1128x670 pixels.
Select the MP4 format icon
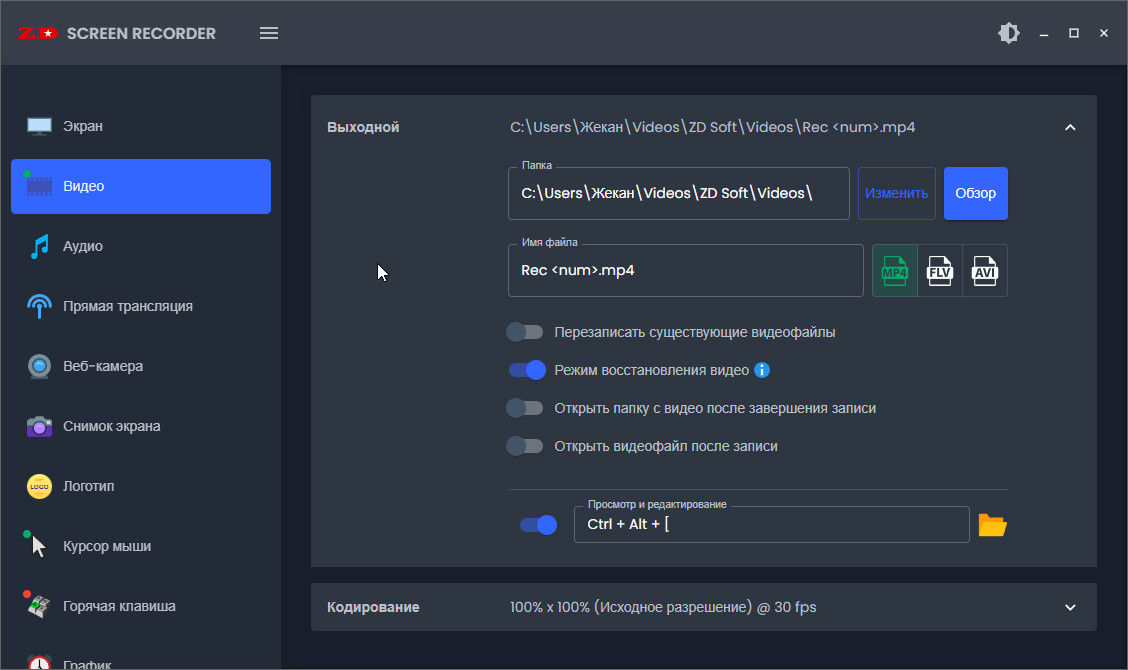[895, 271]
